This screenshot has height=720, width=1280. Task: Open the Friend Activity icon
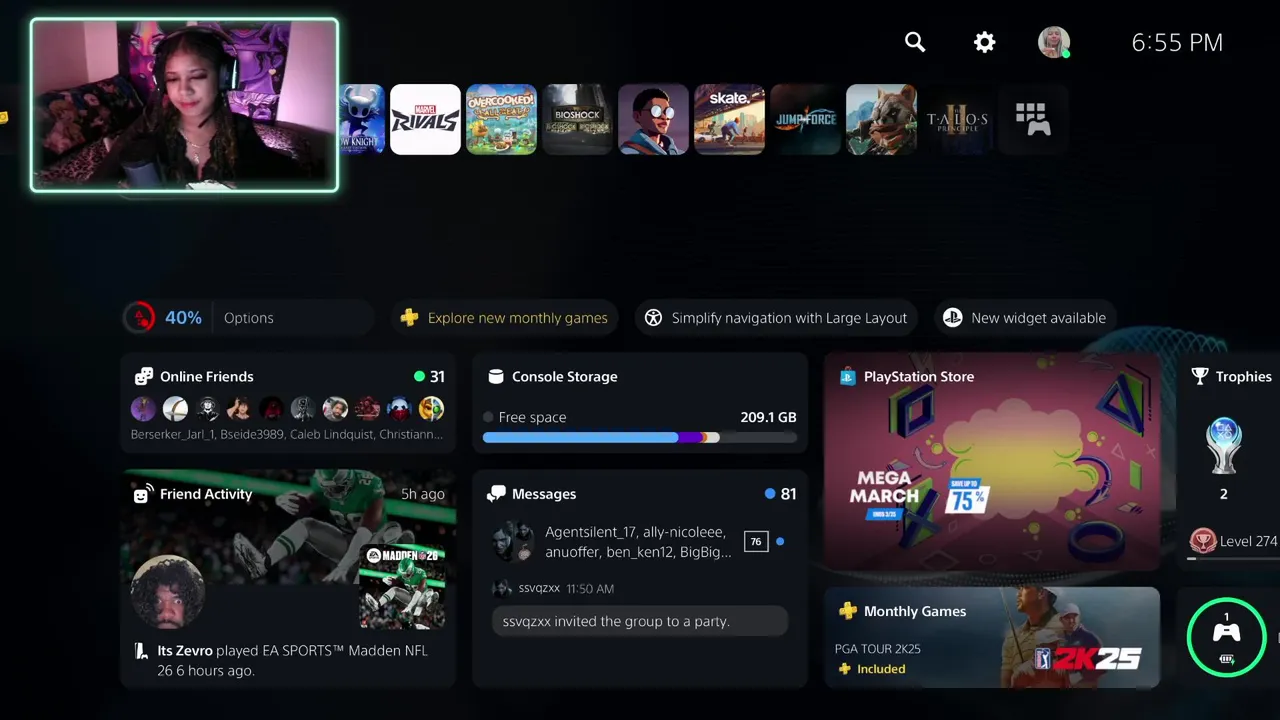pyautogui.click(x=143, y=494)
